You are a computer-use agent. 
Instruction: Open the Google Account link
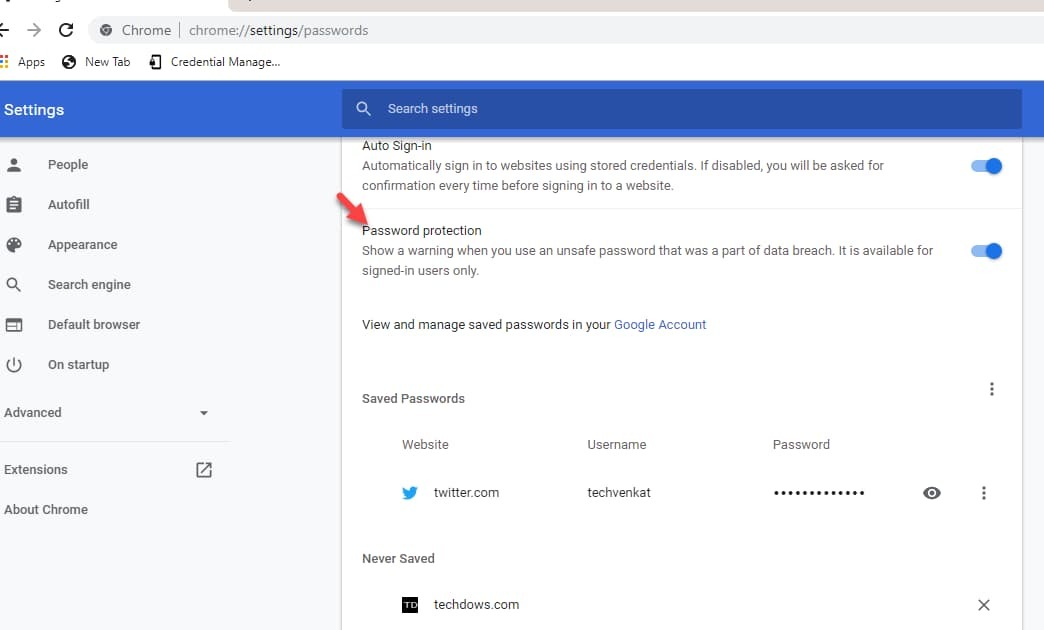point(660,325)
